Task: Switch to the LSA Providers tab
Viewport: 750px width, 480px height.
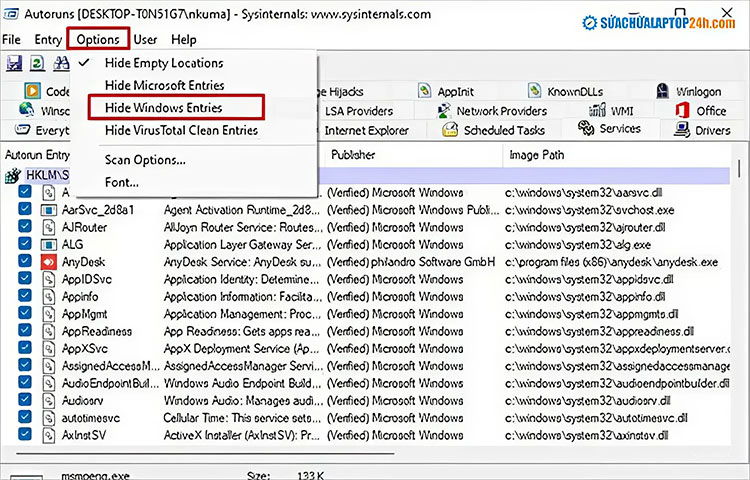Action: (x=359, y=111)
